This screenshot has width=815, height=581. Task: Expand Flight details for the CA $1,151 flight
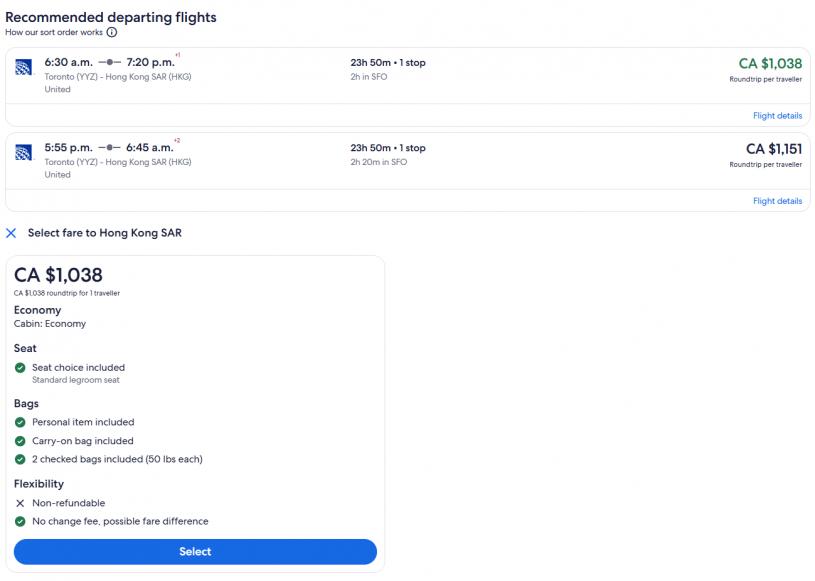point(777,201)
